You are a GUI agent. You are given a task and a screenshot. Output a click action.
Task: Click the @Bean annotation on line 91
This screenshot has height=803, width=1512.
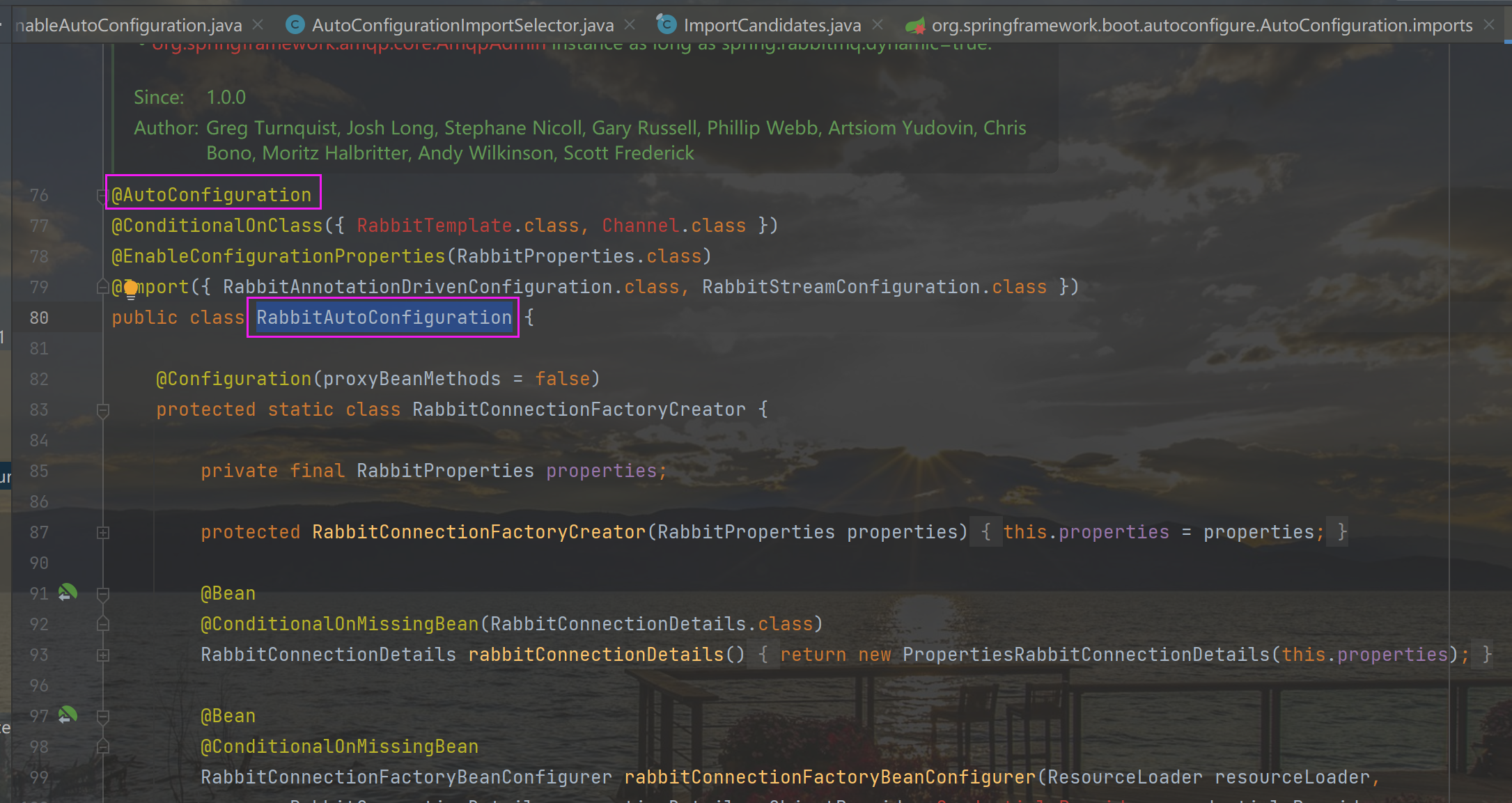click(228, 593)
